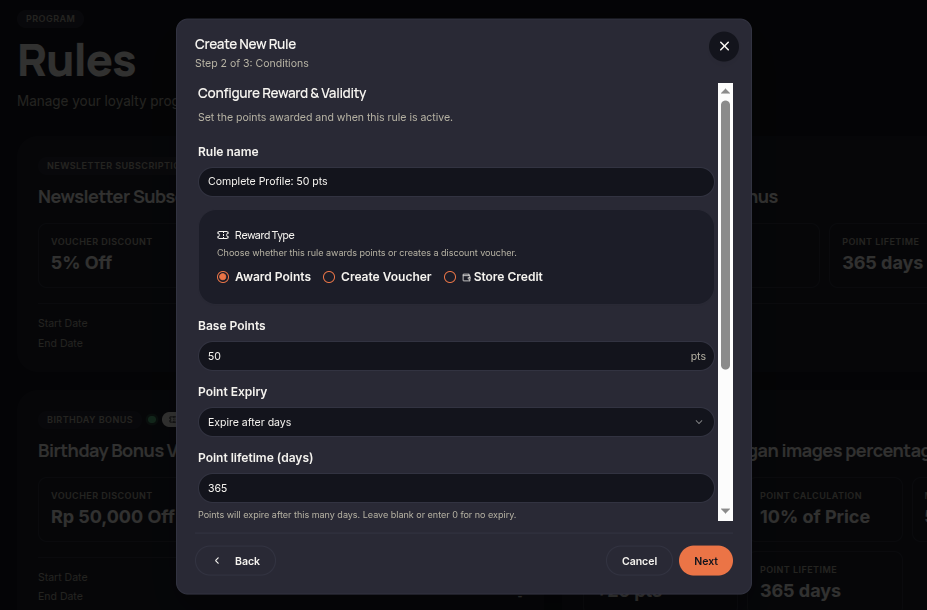
Task: Choose the Store Credit radio option
Action: point(450,277)
